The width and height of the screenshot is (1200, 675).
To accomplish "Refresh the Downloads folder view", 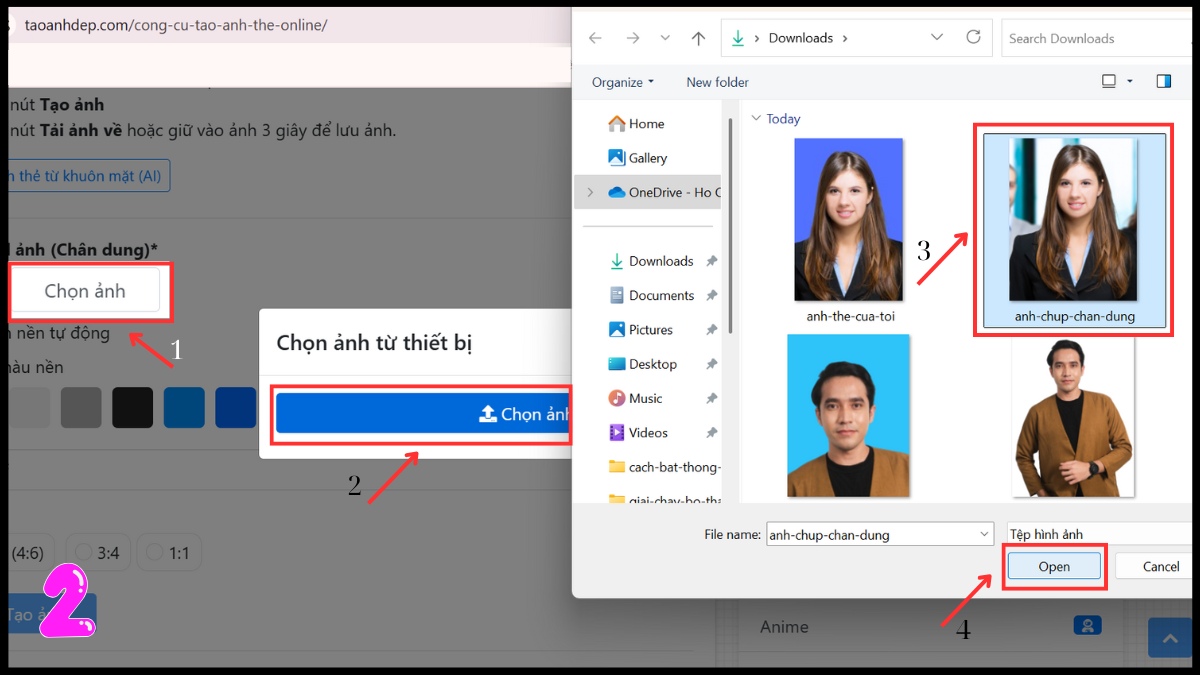I will pyautogui.click(x=973, y=37).
